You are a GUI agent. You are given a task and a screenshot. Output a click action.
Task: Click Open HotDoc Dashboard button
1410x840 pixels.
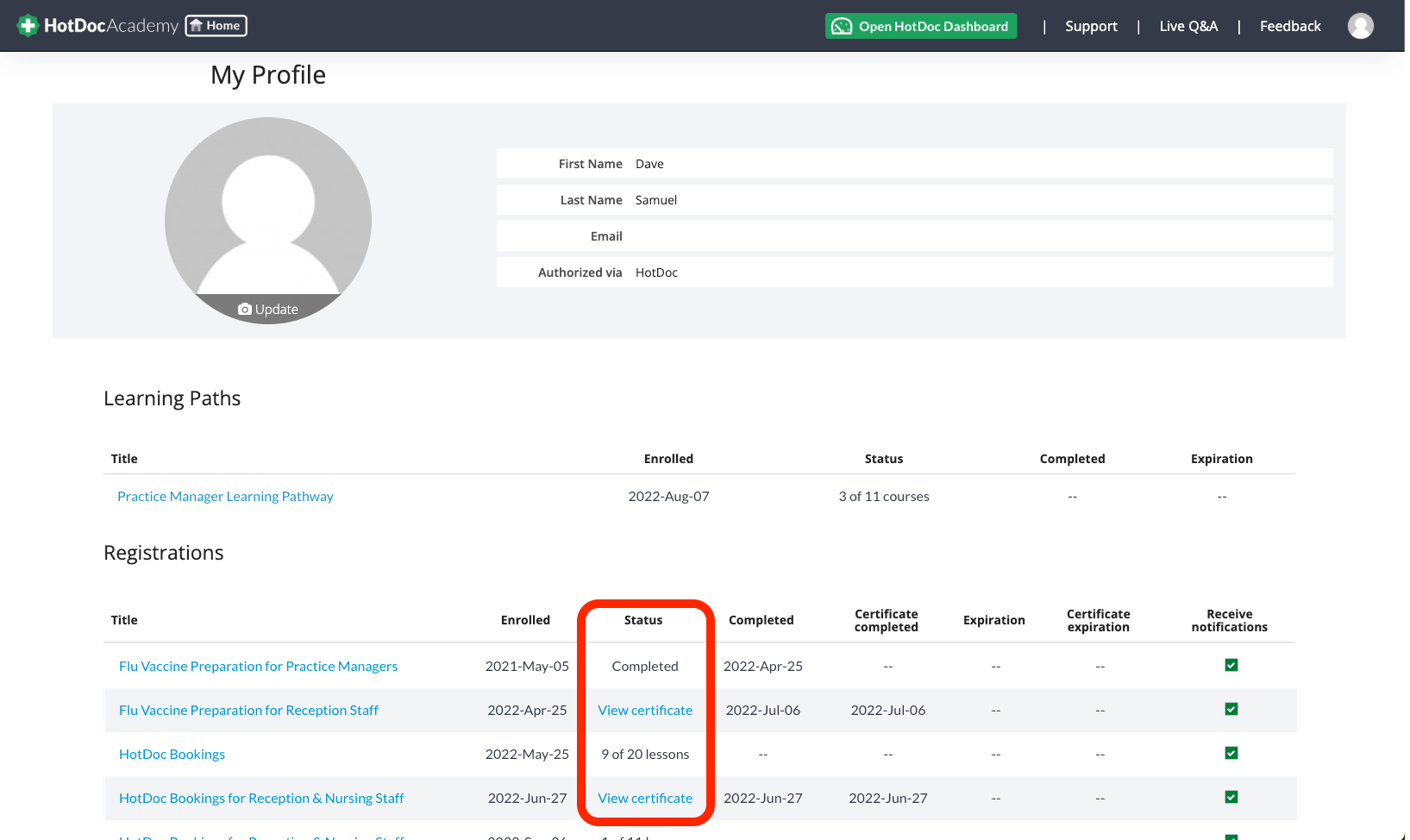tap(921, 26)
